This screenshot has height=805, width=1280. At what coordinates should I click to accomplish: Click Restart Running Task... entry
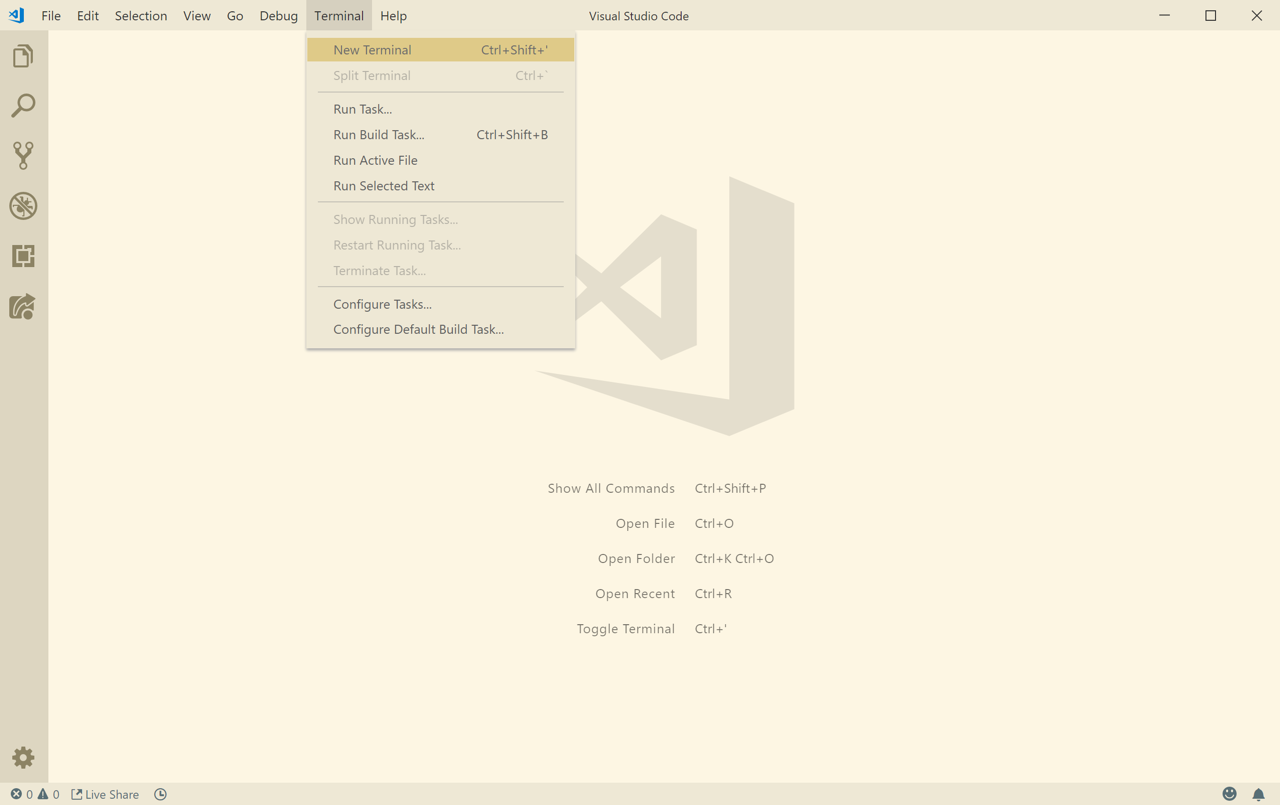tap(441, 245)
